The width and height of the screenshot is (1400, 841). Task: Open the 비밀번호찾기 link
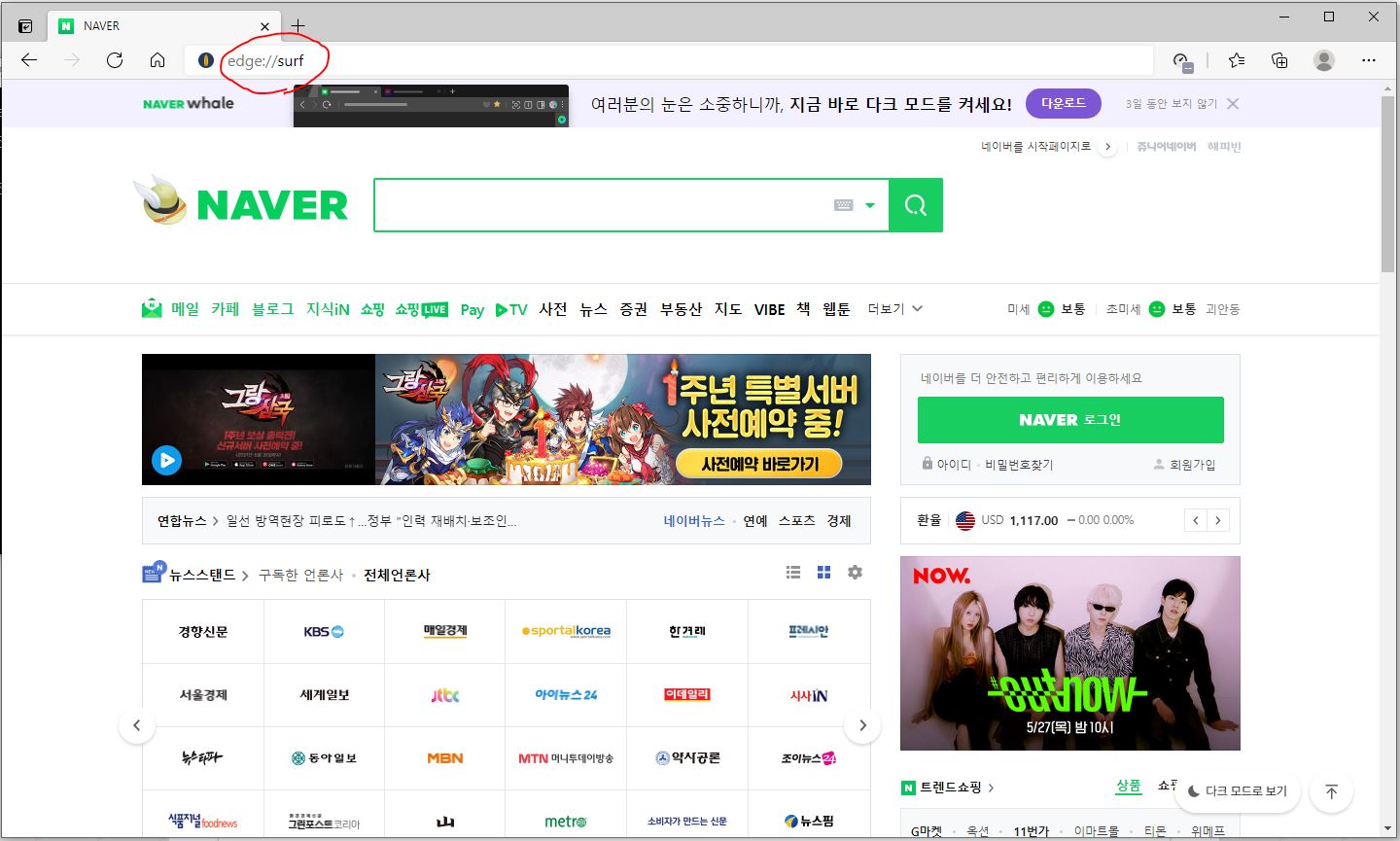(x=1019, y=465)
